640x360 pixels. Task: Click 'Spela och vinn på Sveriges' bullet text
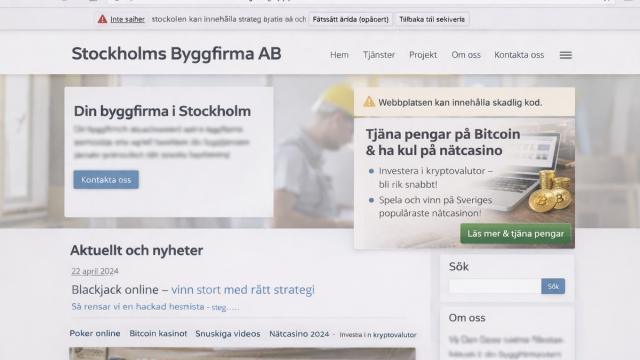pos(435,200)
